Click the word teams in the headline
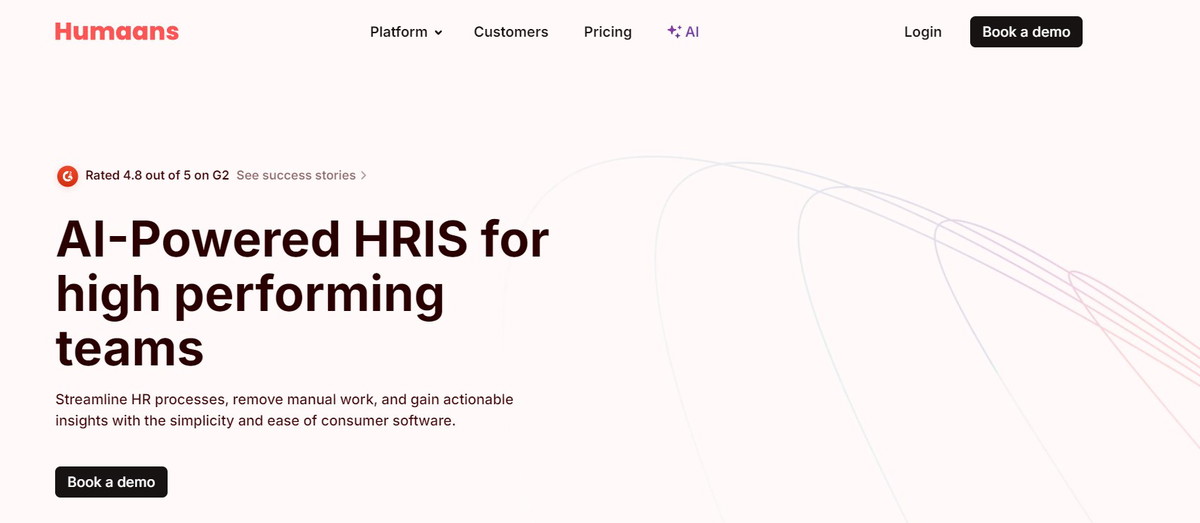This screenshot has height=523, width=1200. (130, 347)
